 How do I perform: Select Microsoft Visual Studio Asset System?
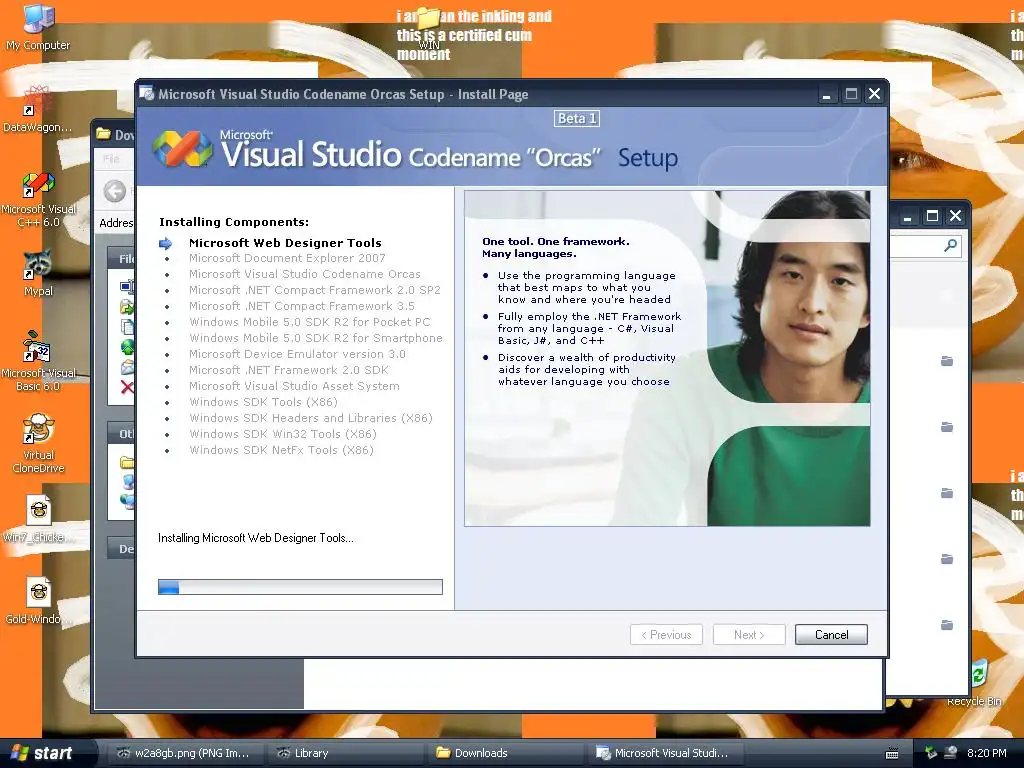coord(294,386)
